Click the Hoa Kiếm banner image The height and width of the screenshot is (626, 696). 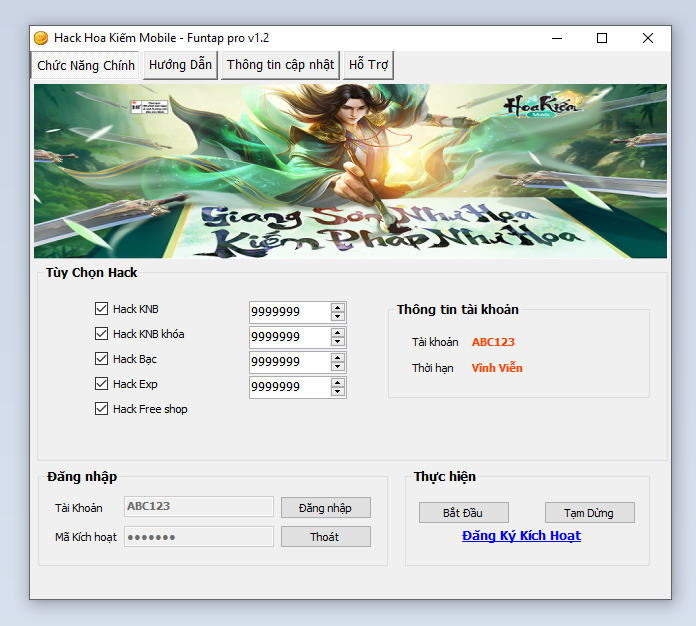pyautogui.click(x=350, y=171)
